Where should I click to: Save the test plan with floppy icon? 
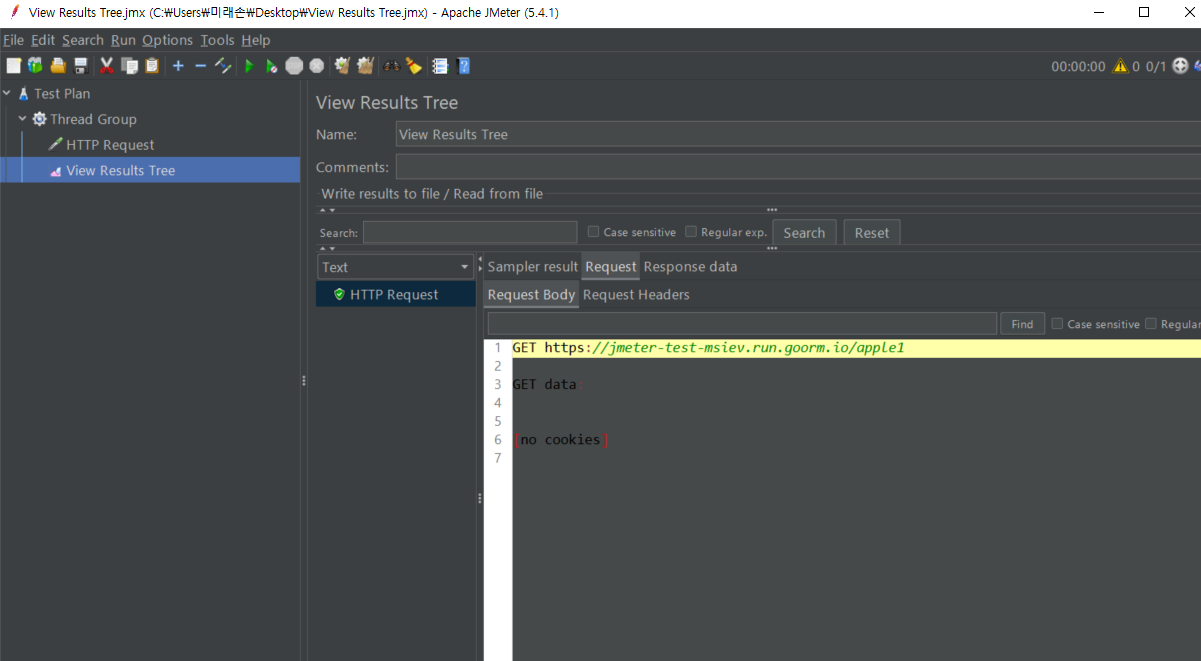click(81, 66)
